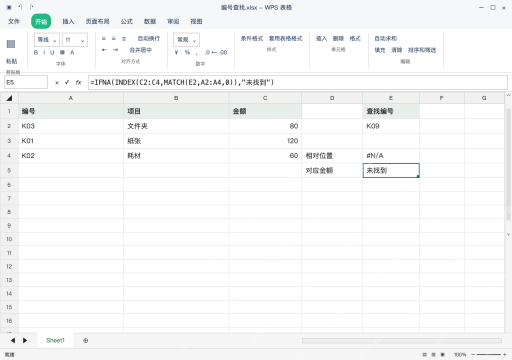Viewport: 512px width, 360px height.
Task: Click cell containing K09
Action: [391, 126]
